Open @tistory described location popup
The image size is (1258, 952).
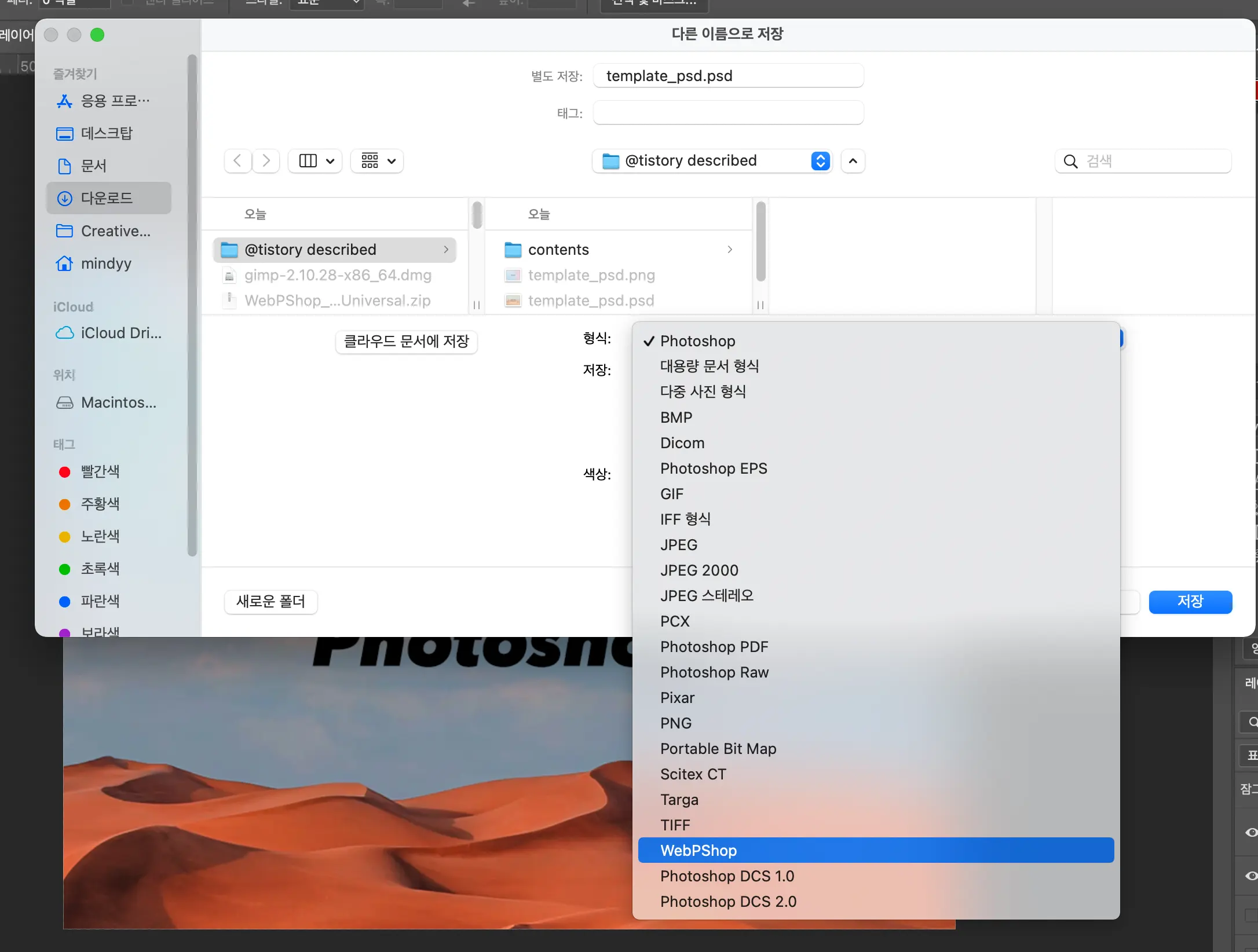click(x=712, y=160)
